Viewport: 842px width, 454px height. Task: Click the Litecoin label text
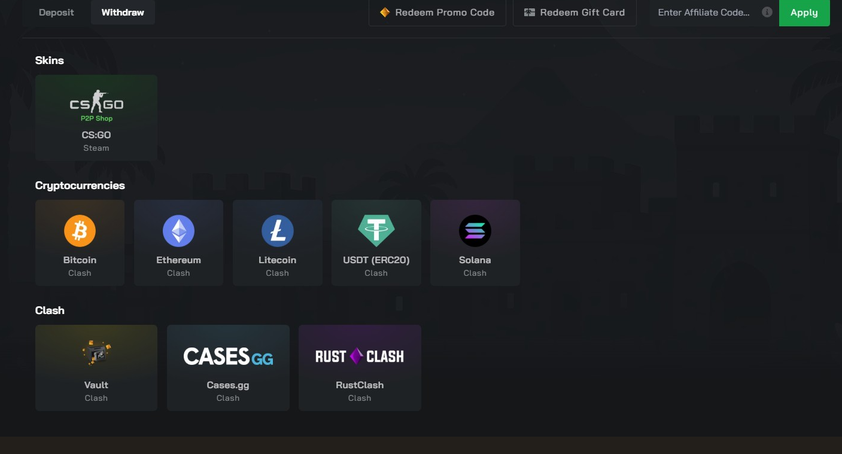click(x=277, y=260)
